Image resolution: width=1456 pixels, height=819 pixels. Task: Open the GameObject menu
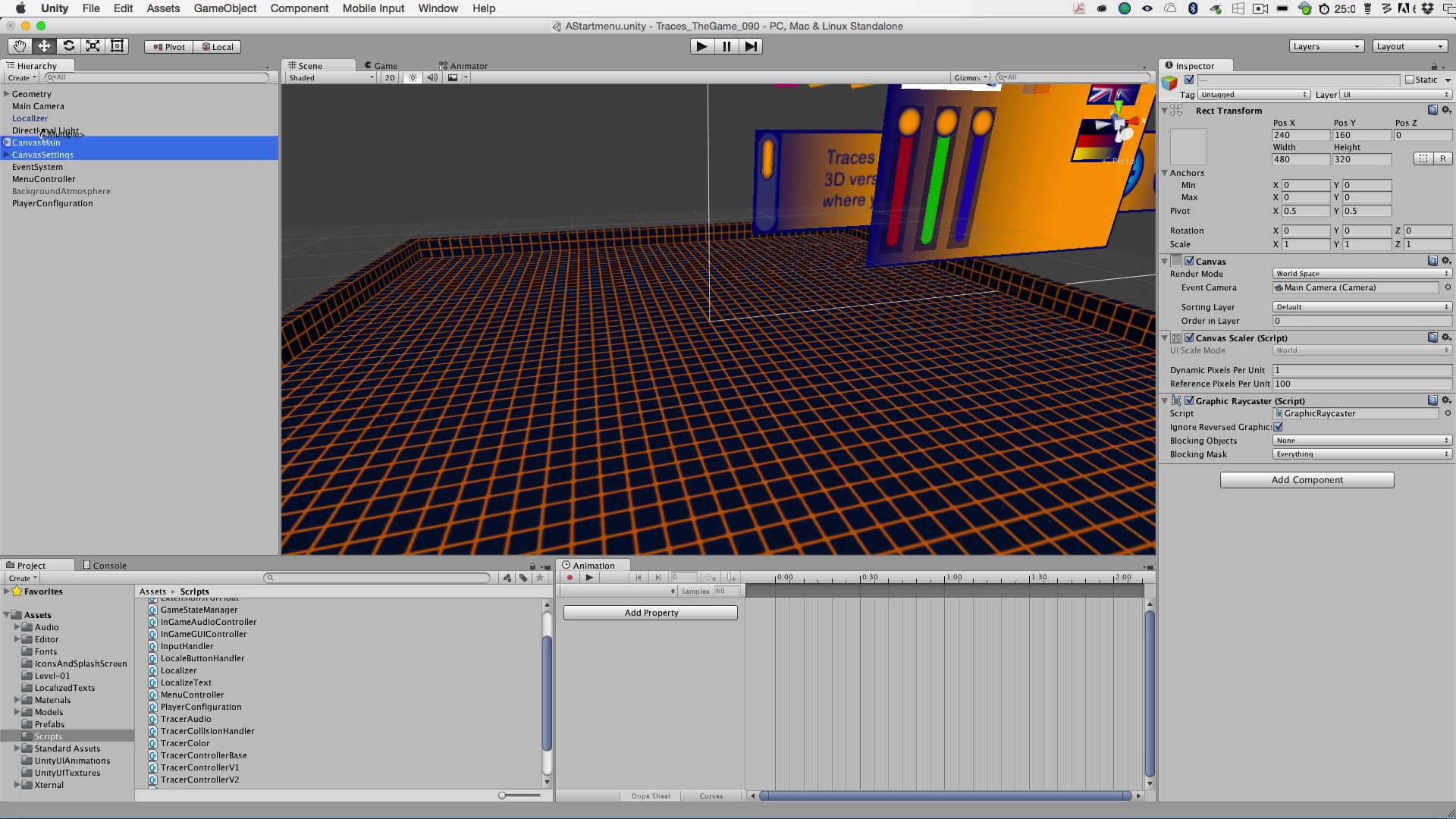tap(224, 8)
